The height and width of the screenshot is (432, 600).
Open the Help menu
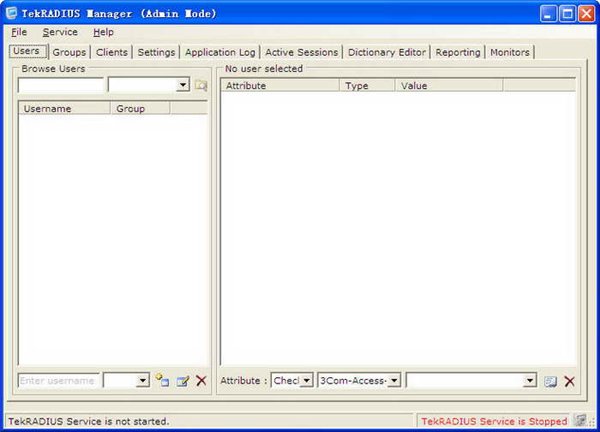103,32
